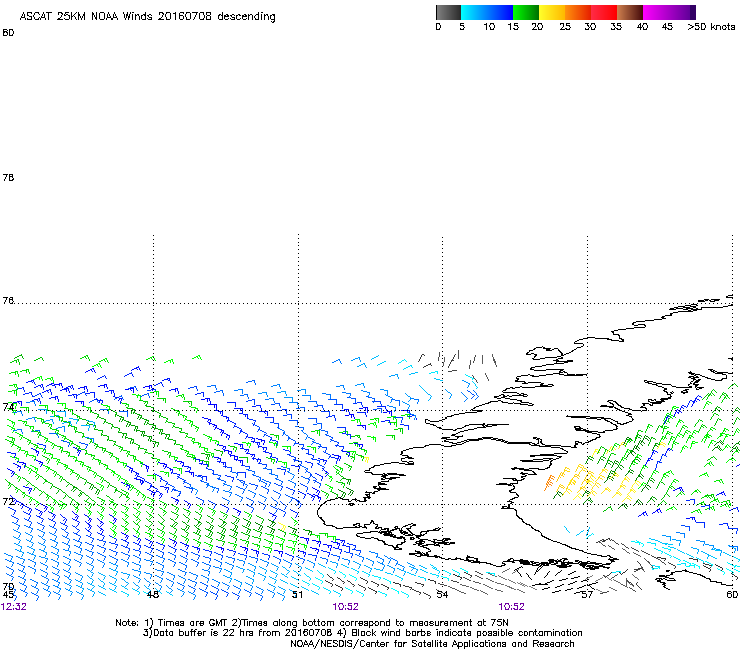Click the note line 'Times are GMT'
Image resolution: width=740 pixels, height=650 pixels.
click(193, 623)
